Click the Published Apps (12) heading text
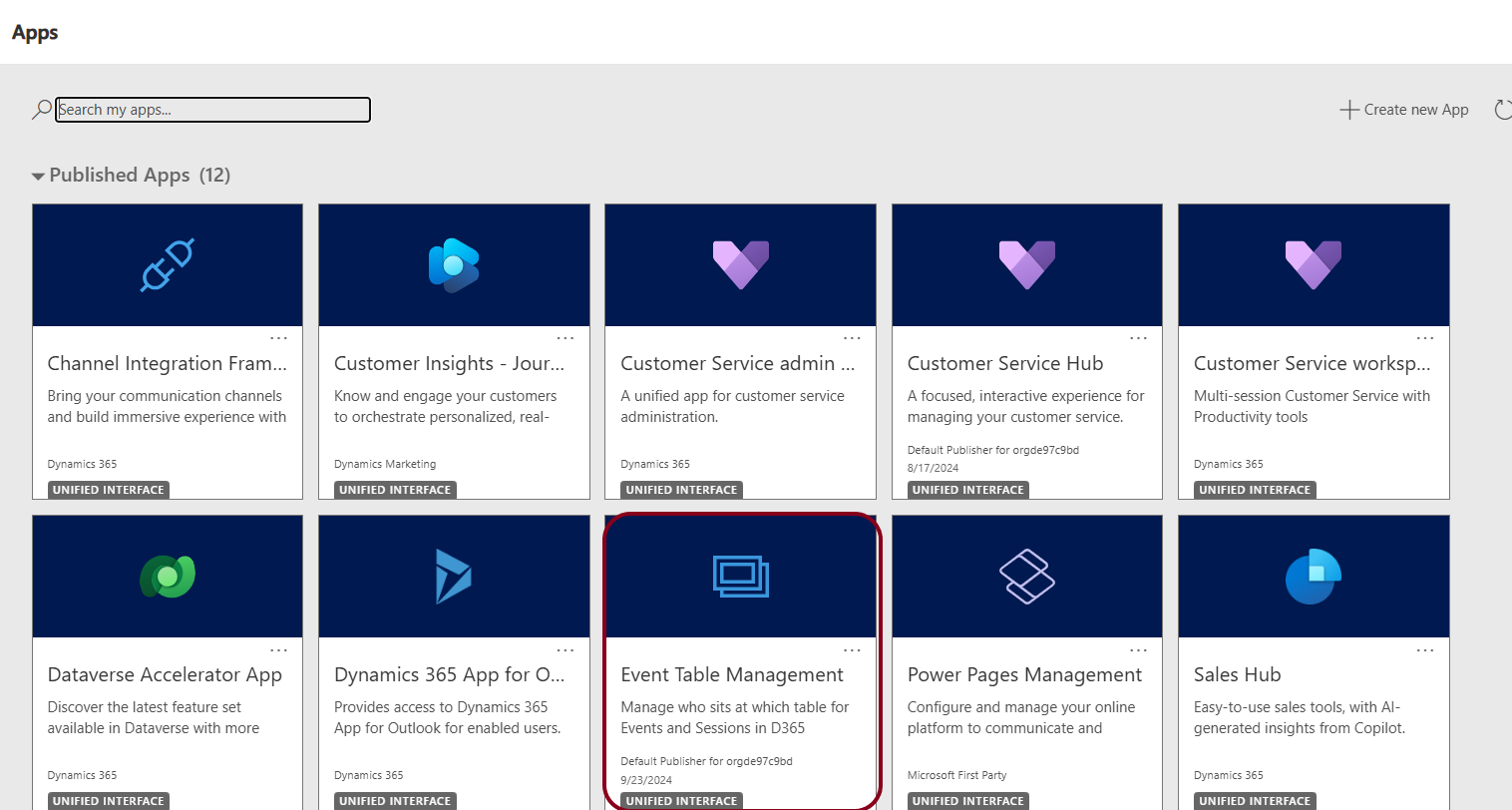Screen dimensions: 1512x810 click(x=140, y=176)
